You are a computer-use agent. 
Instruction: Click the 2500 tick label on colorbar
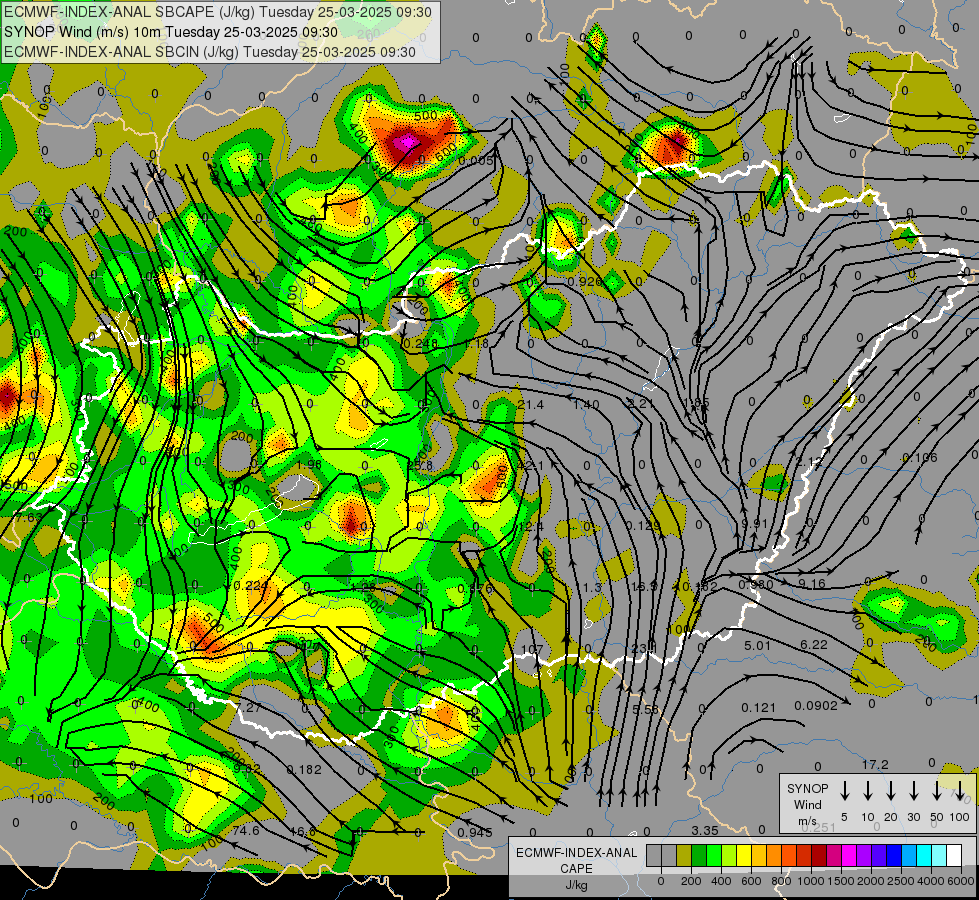(900, 881)
